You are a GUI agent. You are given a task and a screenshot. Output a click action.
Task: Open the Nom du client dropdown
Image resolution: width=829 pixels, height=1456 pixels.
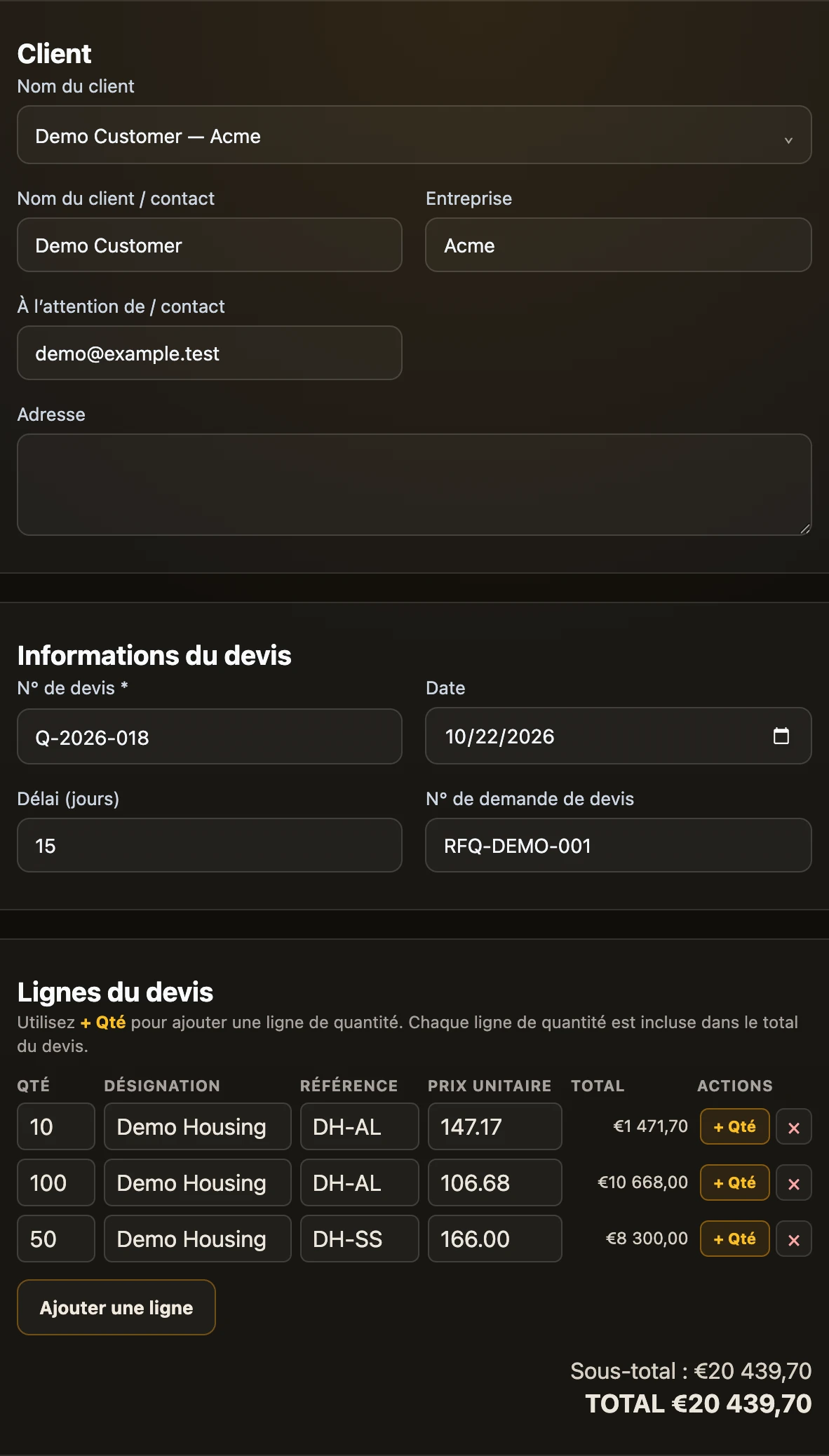tap(414, 135)
